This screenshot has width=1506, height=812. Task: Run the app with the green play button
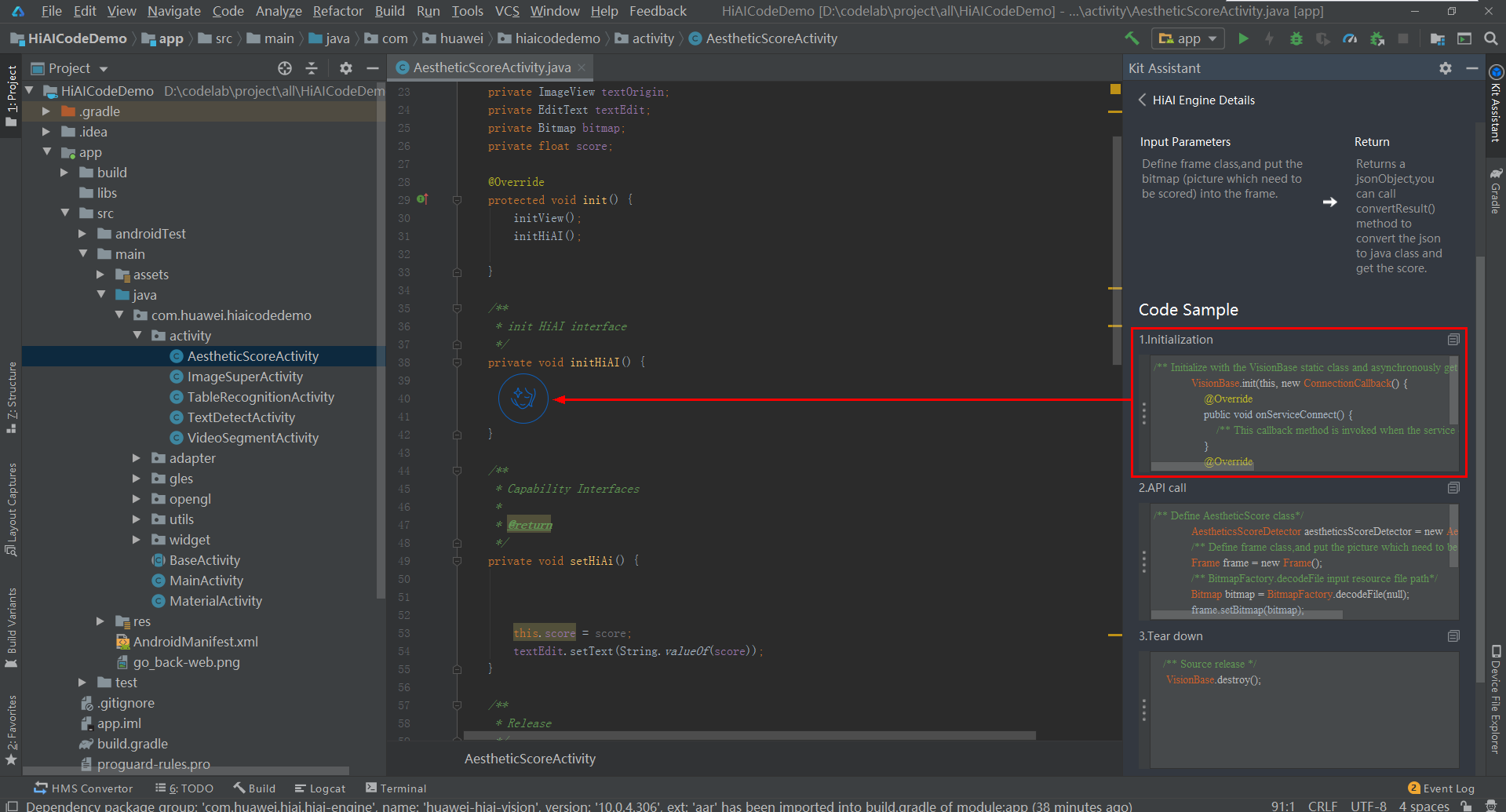[1243, 38]
